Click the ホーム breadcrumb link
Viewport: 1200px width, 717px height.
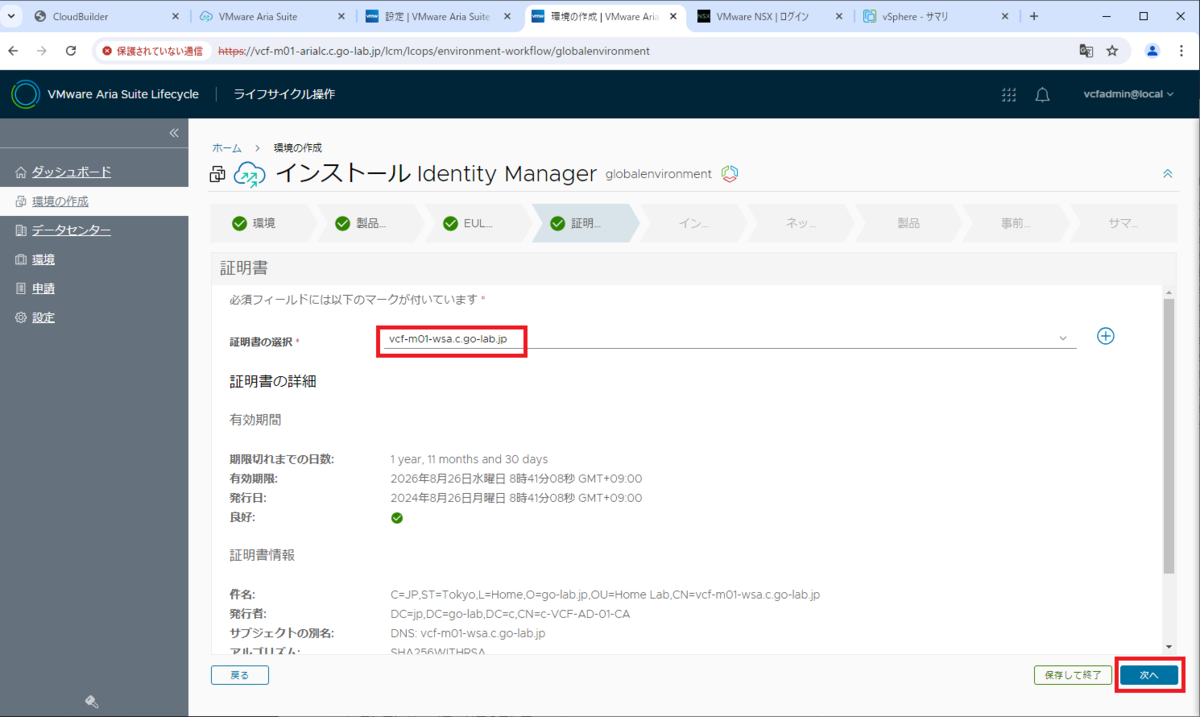[227, 147]
